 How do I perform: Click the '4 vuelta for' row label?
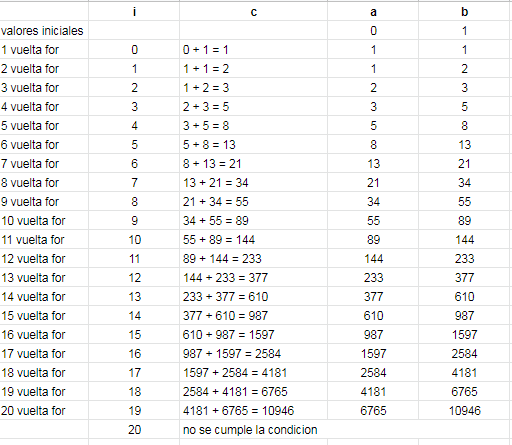[x=44, y=106]
